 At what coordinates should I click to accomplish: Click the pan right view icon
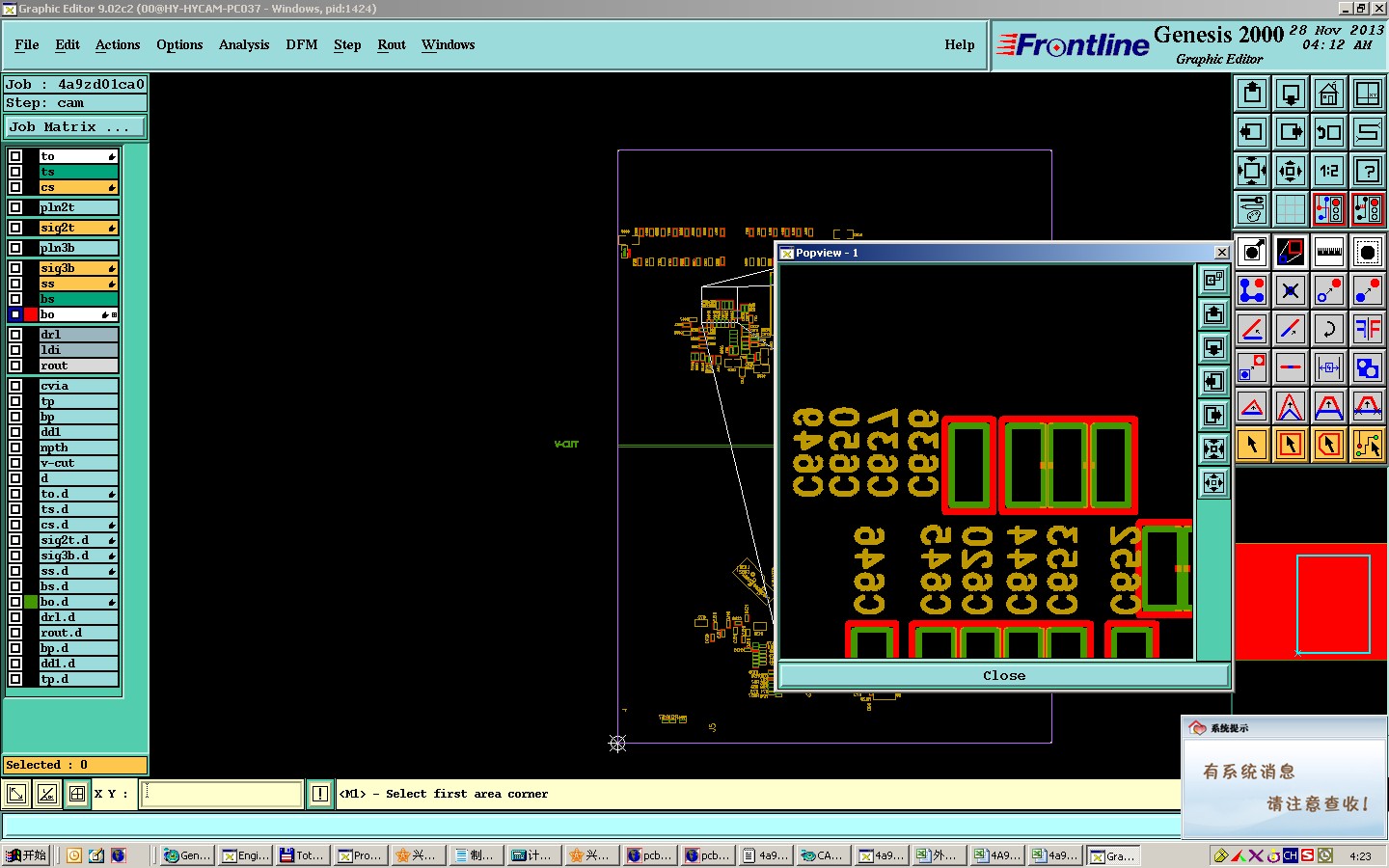[x=1291, y=132]
